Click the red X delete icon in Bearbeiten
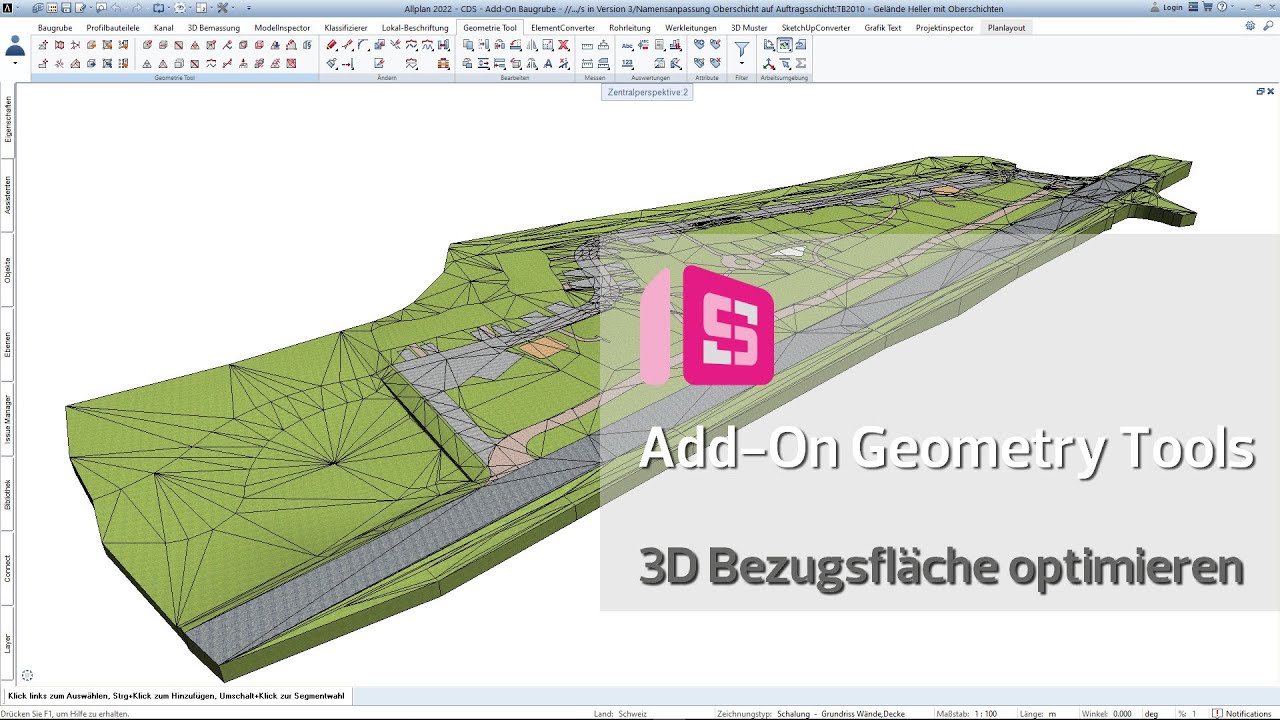This screenshot has width=1280, height=720. 563,44
